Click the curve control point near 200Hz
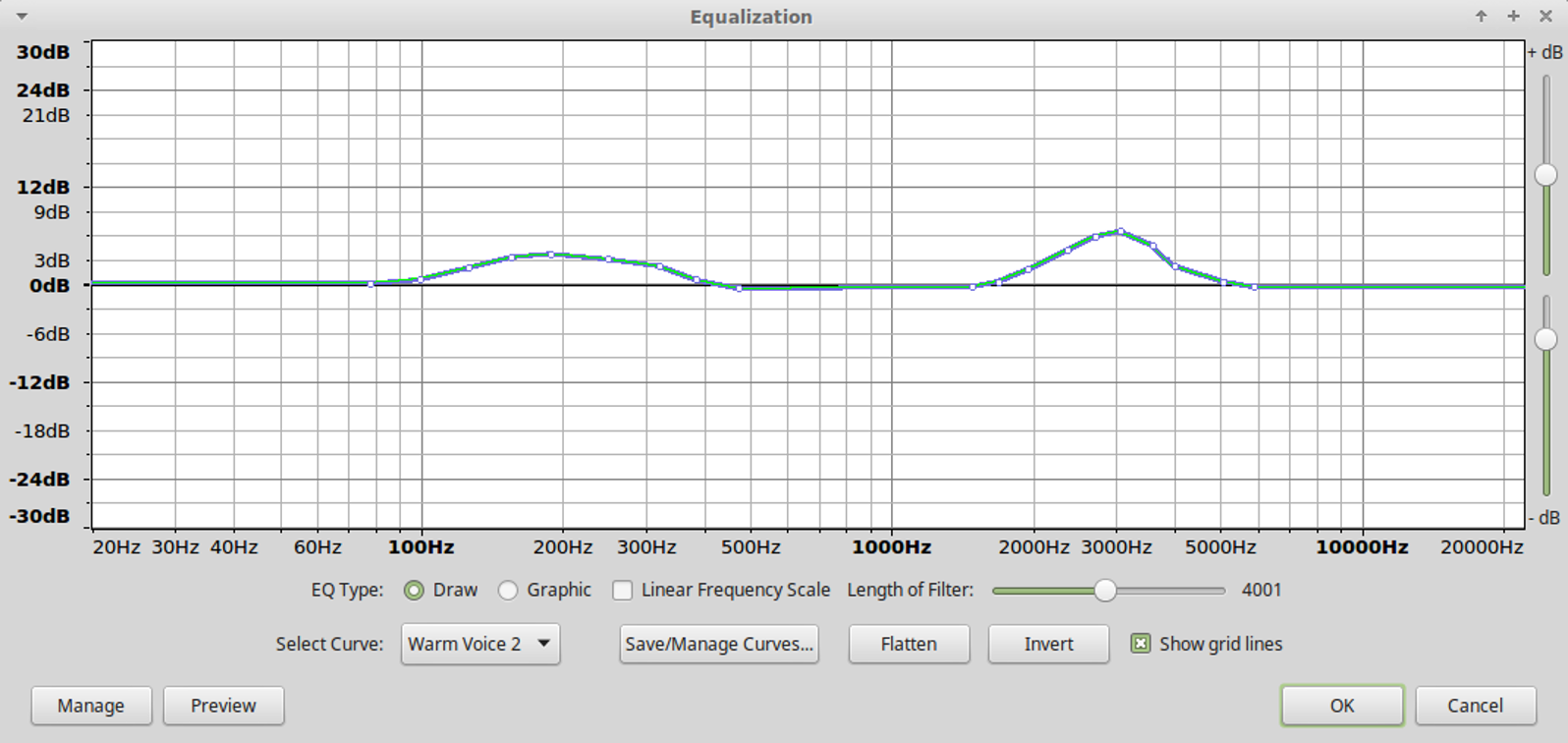1568x743 pixels. pyautogui.click(x=551, y=255)
